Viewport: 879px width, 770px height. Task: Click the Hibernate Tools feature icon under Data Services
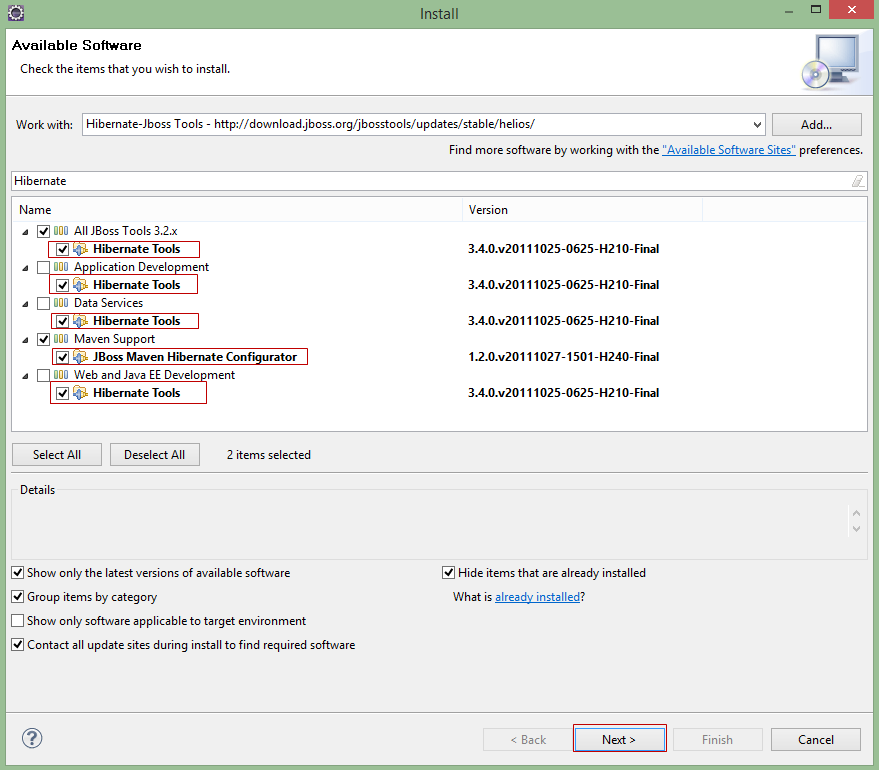pos(81,321)
